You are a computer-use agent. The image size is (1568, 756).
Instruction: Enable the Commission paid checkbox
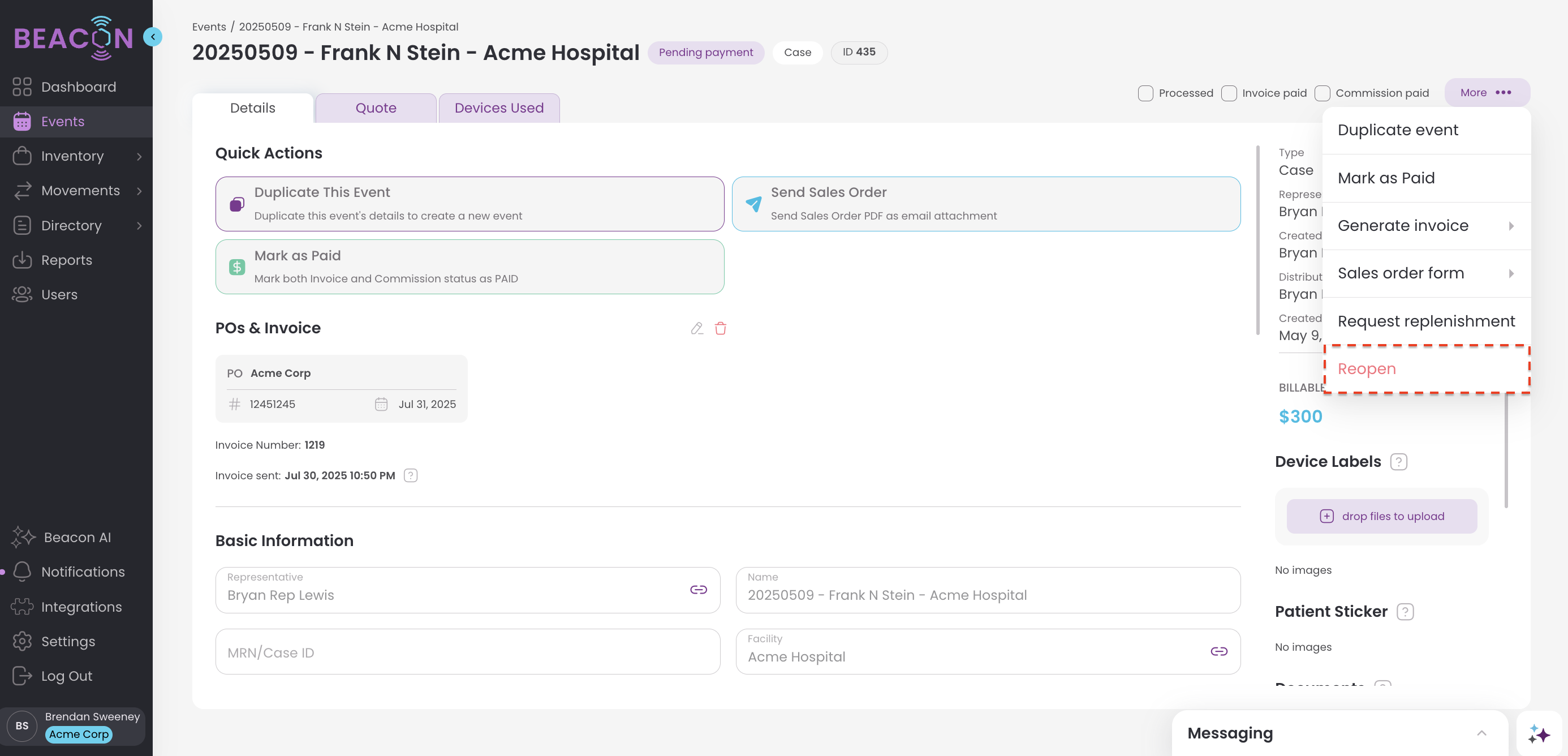pyautogui.click(x=1321, y=93)
